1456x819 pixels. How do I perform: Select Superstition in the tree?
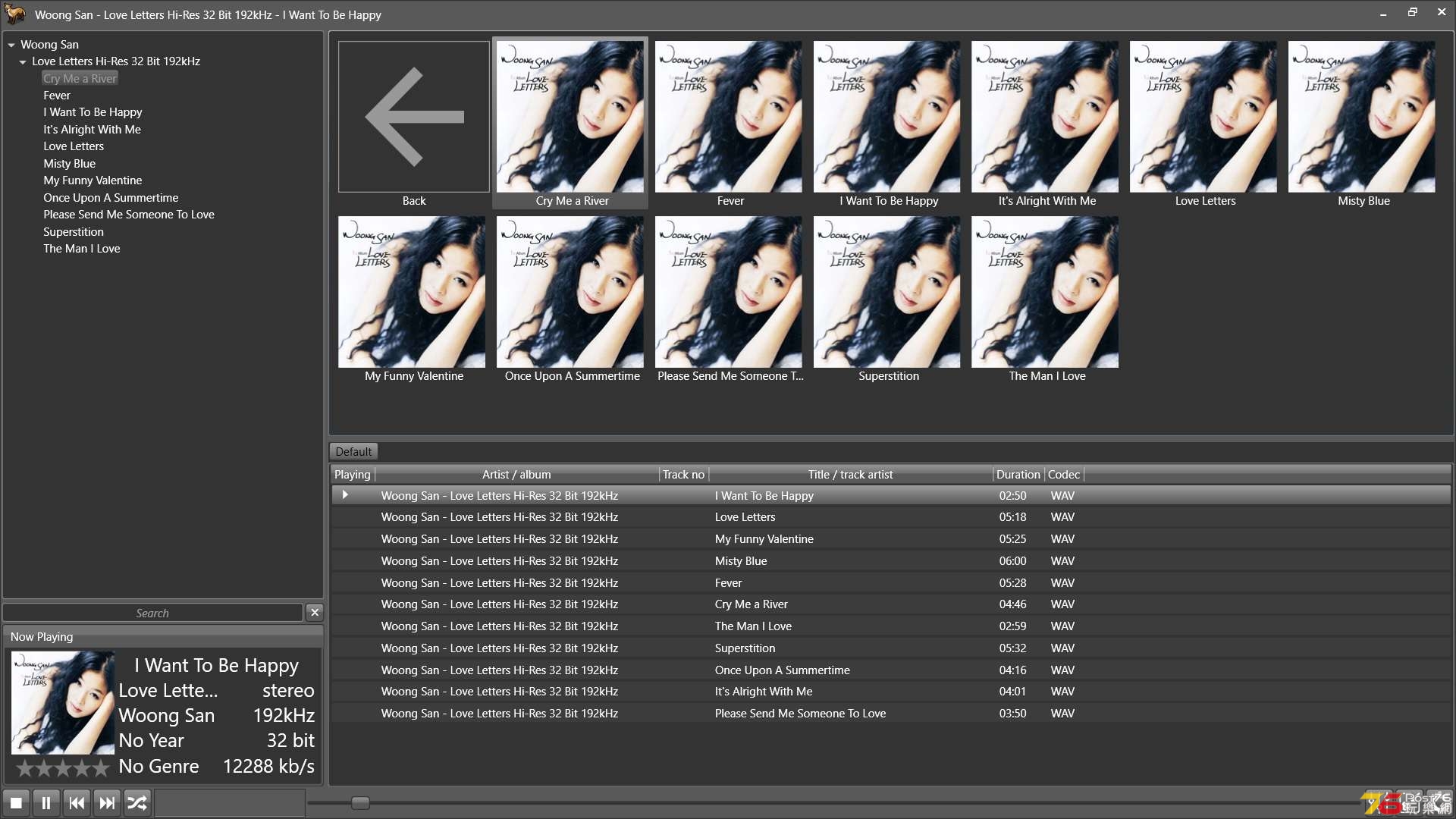[x=73, y=232]
